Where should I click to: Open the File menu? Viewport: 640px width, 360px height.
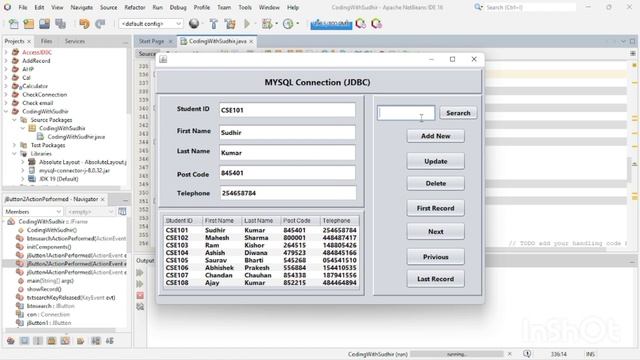[23, 7]
